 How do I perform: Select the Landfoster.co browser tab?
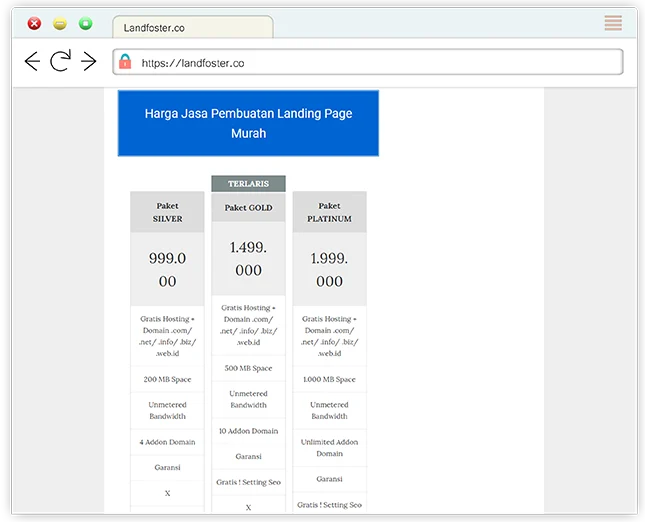(x=190, y=28)
